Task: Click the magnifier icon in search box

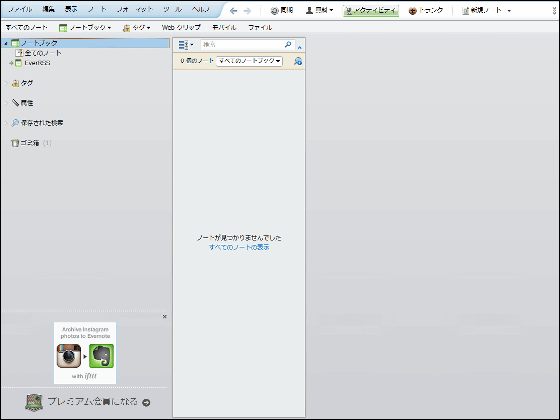Action: pyautogui.click(x=288, y=44)
